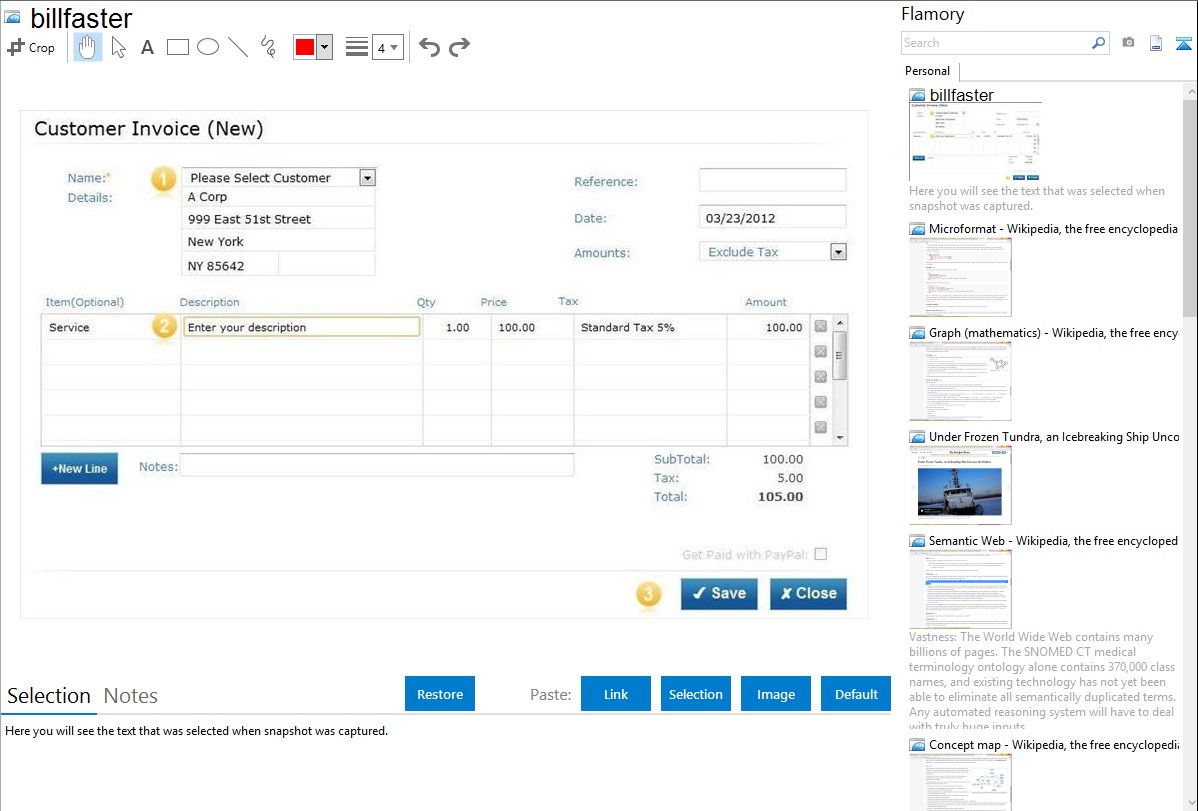The width and height of the screenshot is (1198, 811).
Task: Activate the hand pan tool
Action: point(88,47)
